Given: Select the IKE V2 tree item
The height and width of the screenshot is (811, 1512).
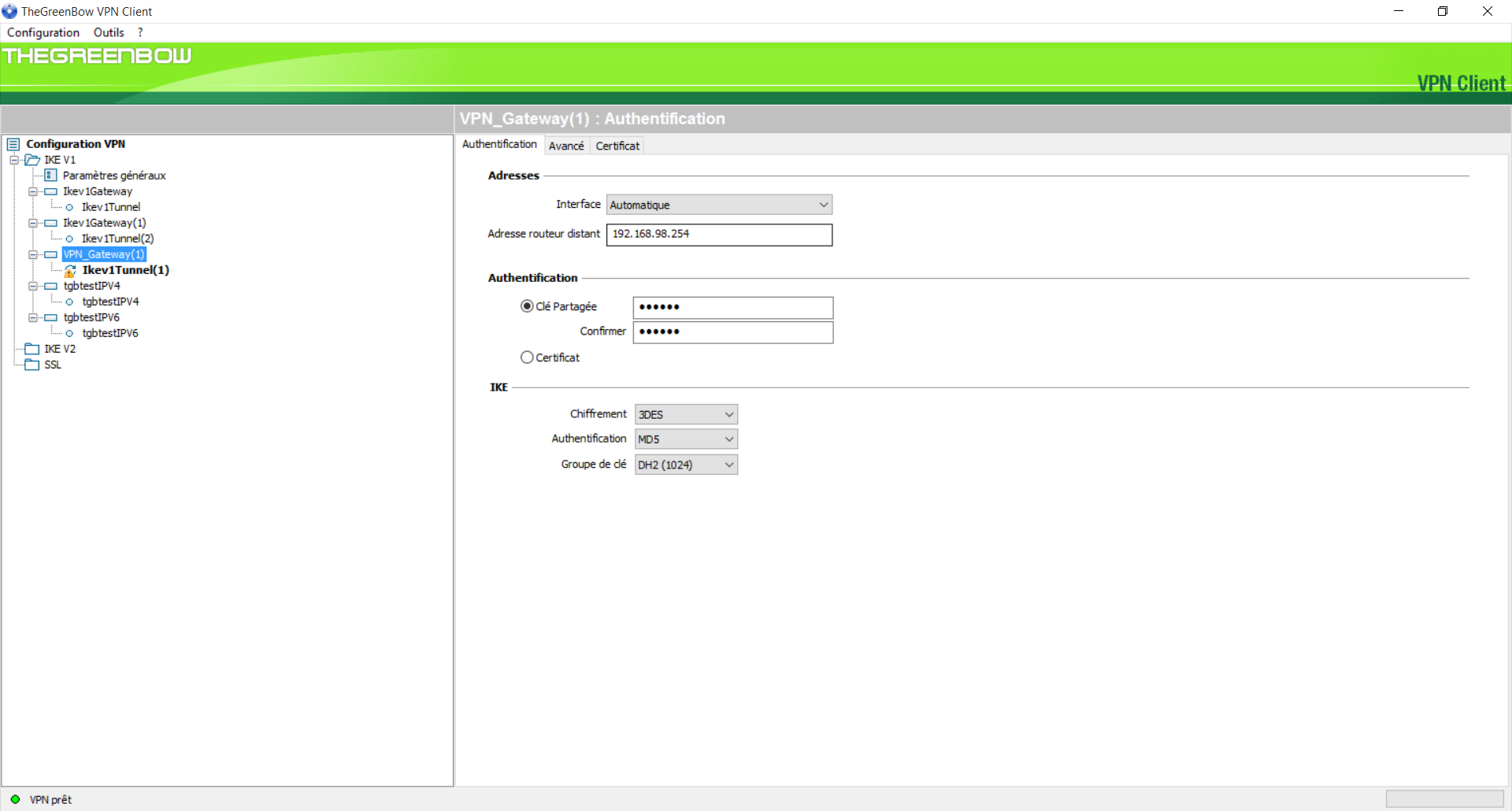Looking at the screenshot, I should tap(60, 349).
